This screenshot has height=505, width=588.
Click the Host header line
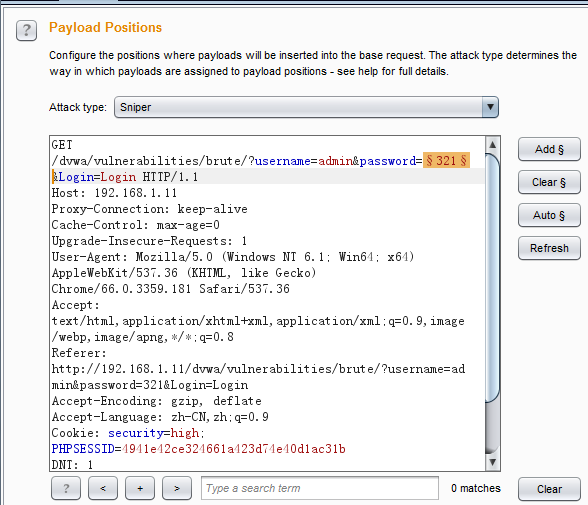(x=114, y=193)
